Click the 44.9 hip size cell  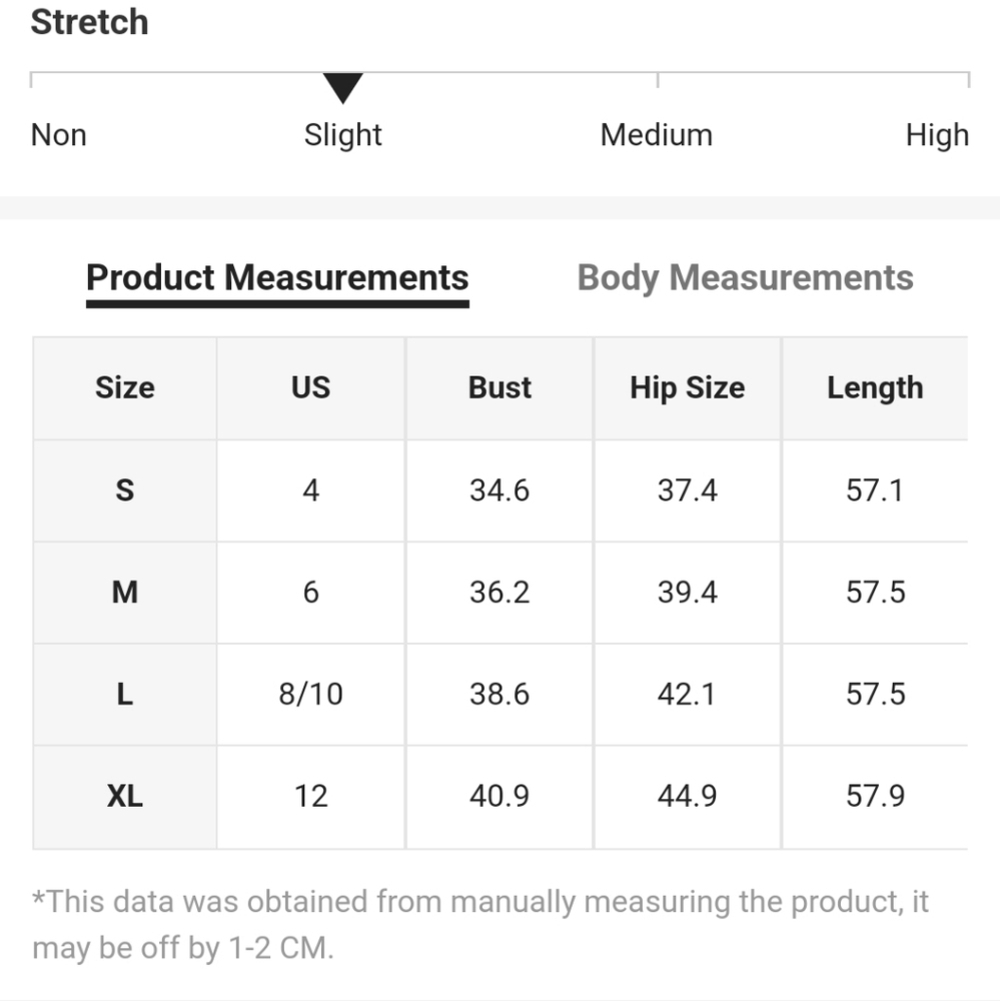point(688,796)
